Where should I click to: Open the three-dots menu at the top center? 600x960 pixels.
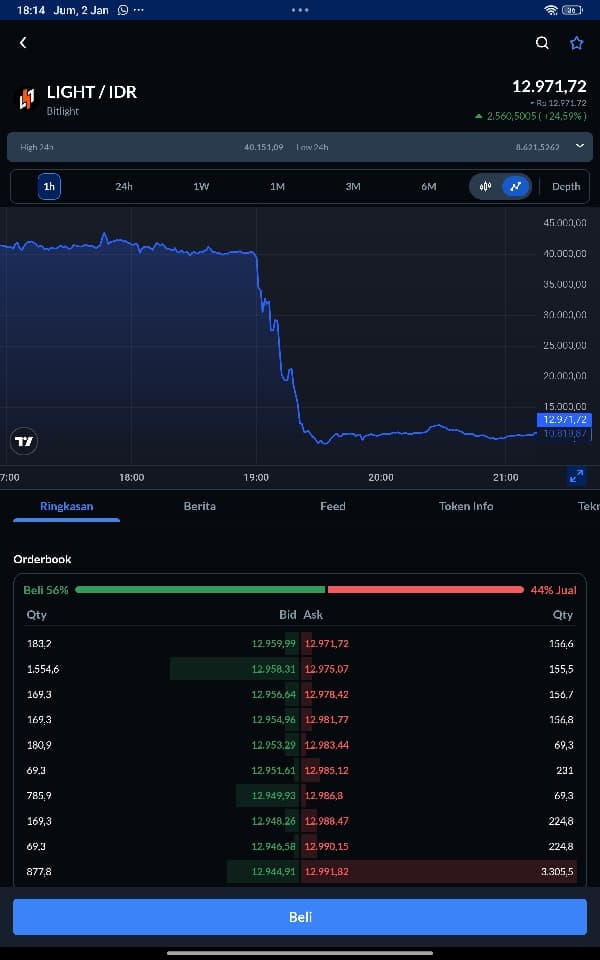pyautogui.click(x=300, y=10)
